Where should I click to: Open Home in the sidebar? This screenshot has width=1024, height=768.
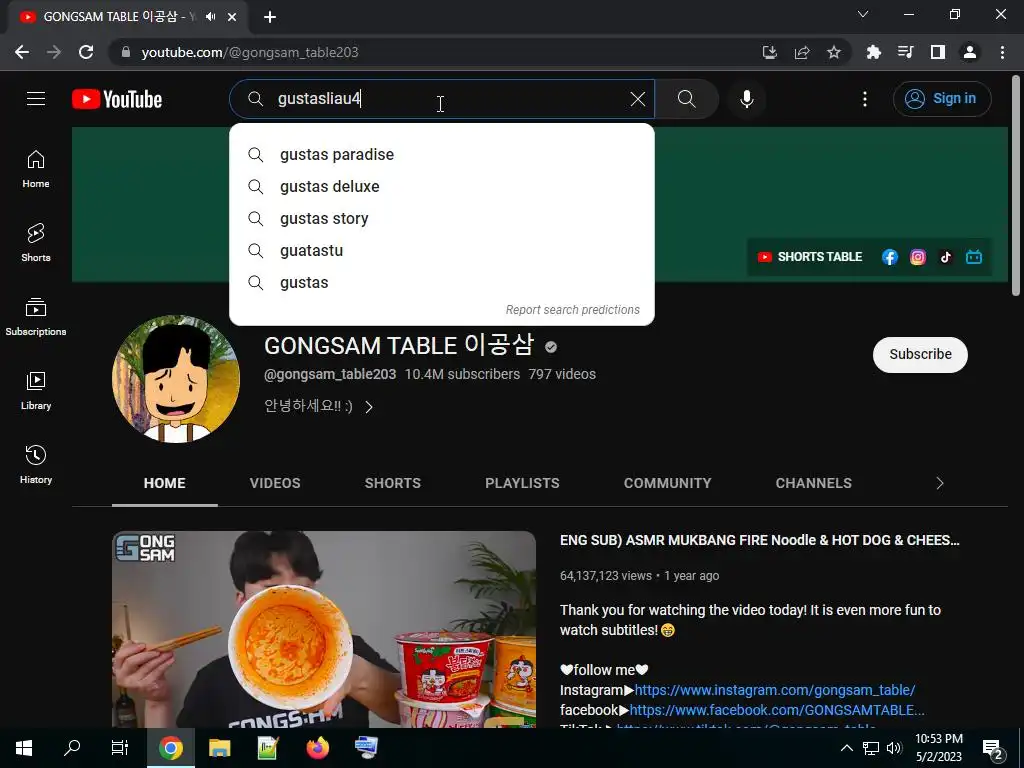point(36,168)
